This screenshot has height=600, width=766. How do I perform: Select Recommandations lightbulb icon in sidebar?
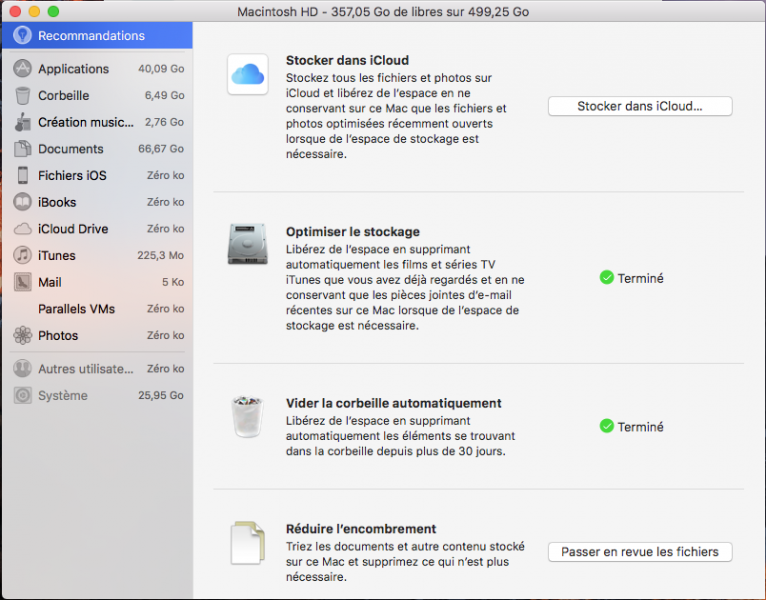tap(22, 35)
